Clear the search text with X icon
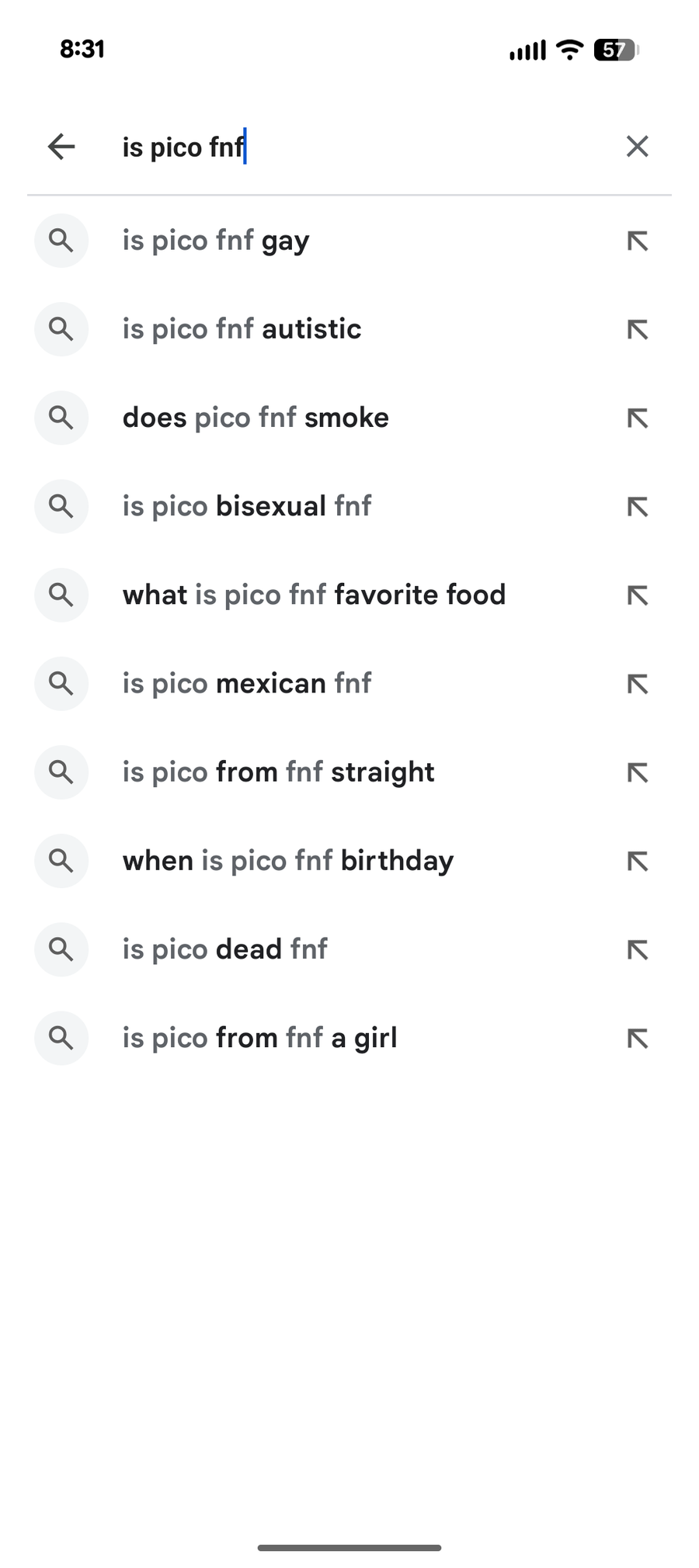Screen dimensions: 699x1568 pos(637,146)
